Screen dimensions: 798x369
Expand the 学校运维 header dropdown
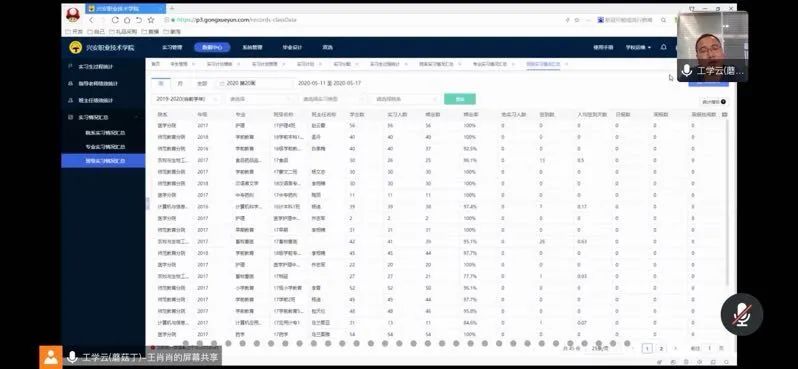(x=638, y=47)
